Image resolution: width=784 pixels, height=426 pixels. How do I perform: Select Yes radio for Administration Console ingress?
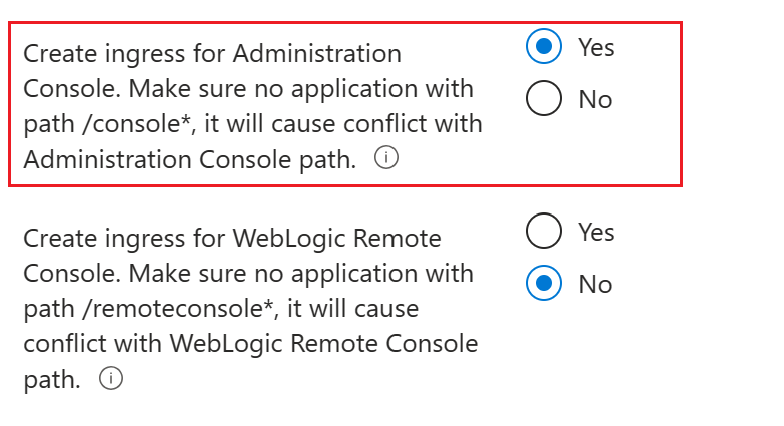543,47
